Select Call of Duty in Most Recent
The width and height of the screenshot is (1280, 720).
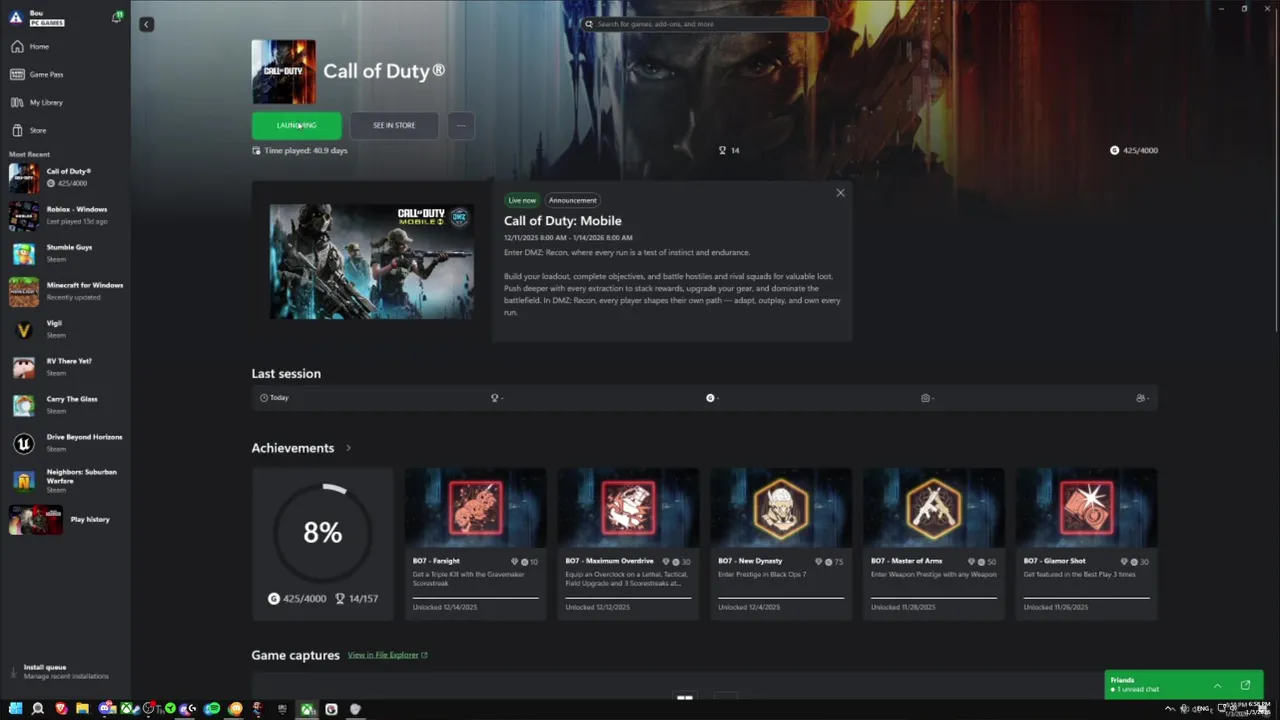(x=65, y=178)
